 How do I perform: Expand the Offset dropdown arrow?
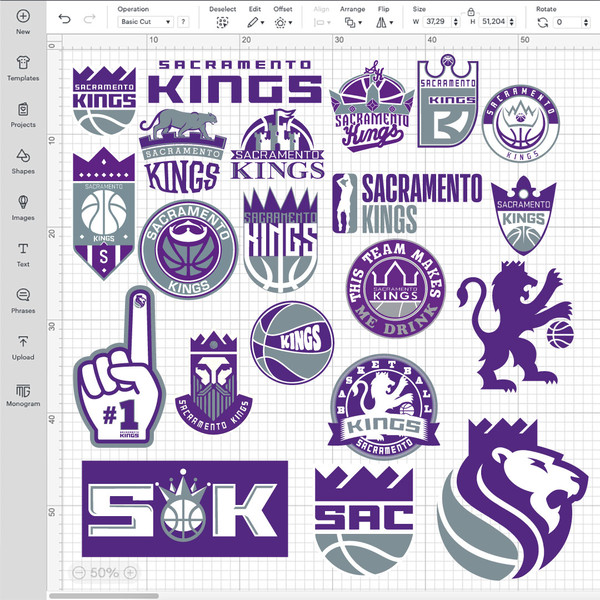pyautogui.click(x=290, y=23)
